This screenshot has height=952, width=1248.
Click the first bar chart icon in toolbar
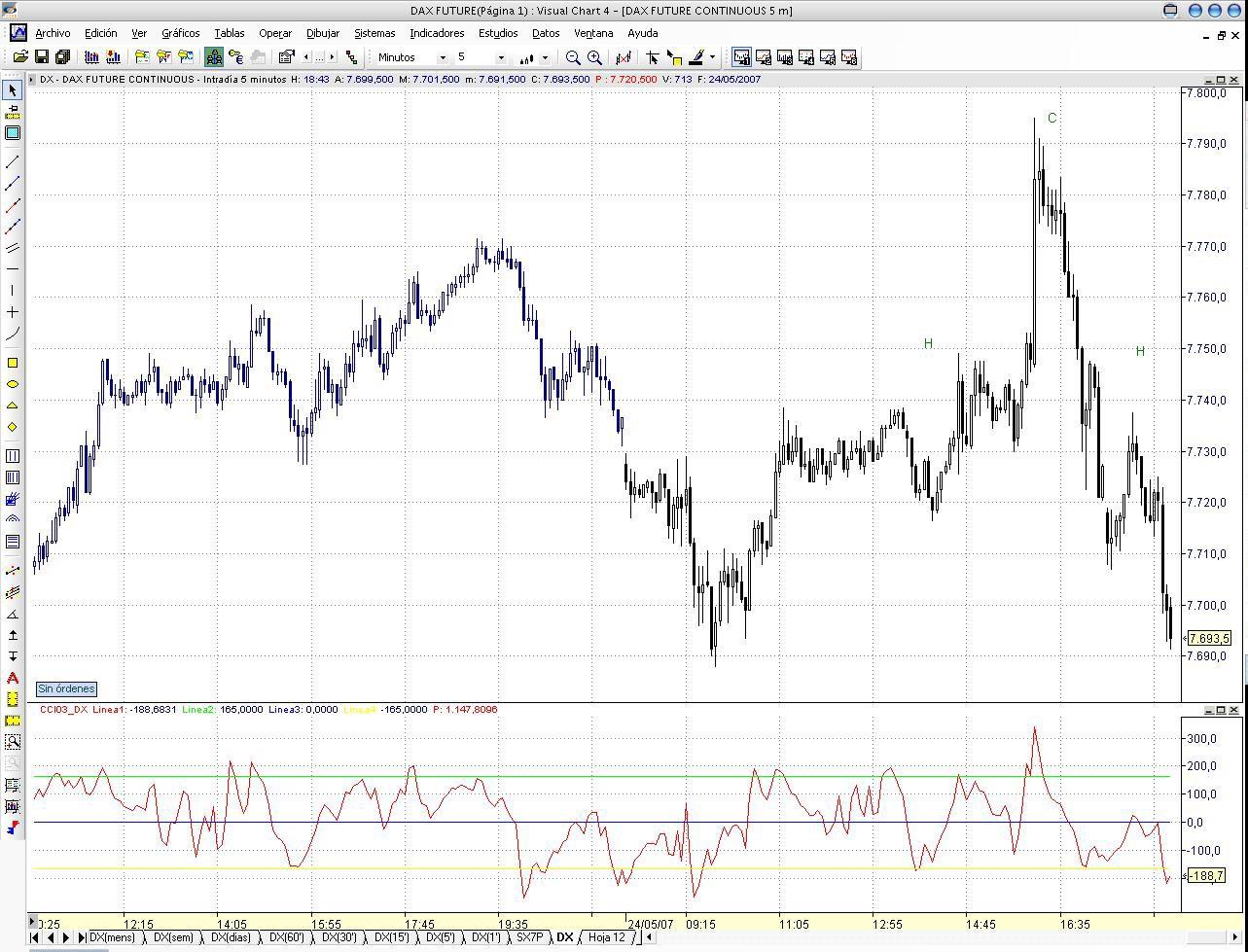coord(91,57)
